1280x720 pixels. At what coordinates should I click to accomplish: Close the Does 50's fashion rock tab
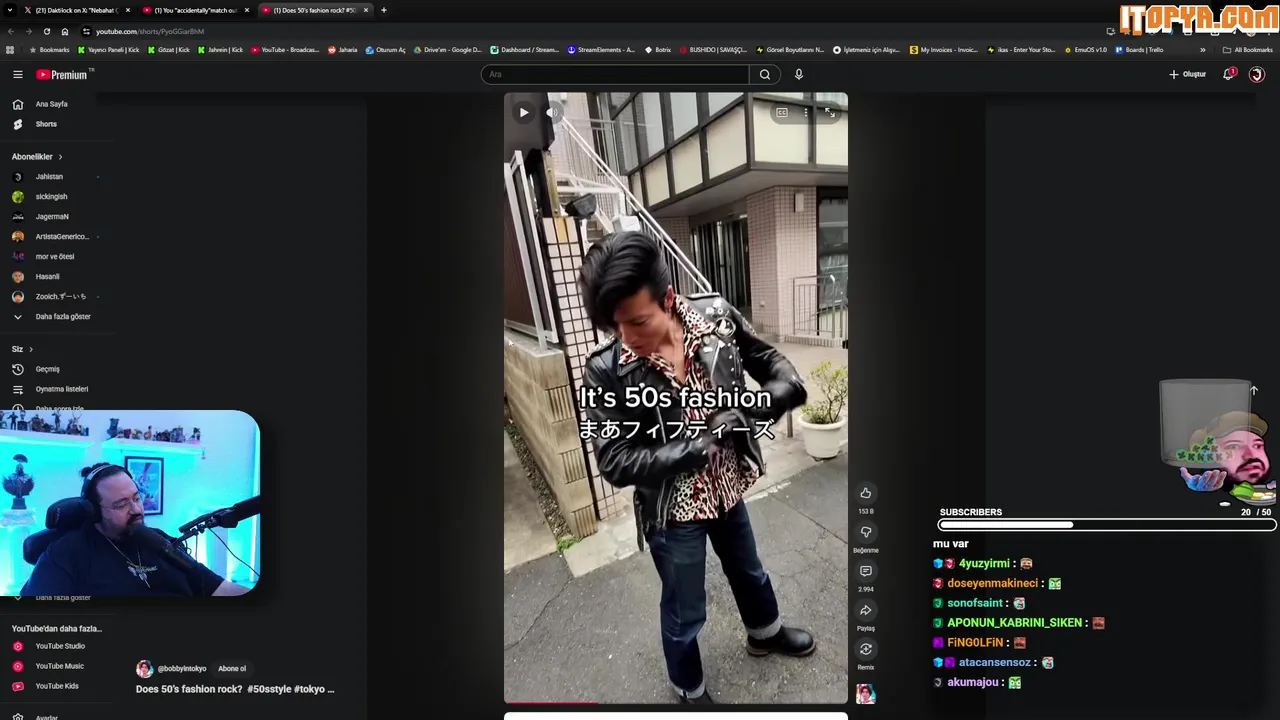pos(366,10)
